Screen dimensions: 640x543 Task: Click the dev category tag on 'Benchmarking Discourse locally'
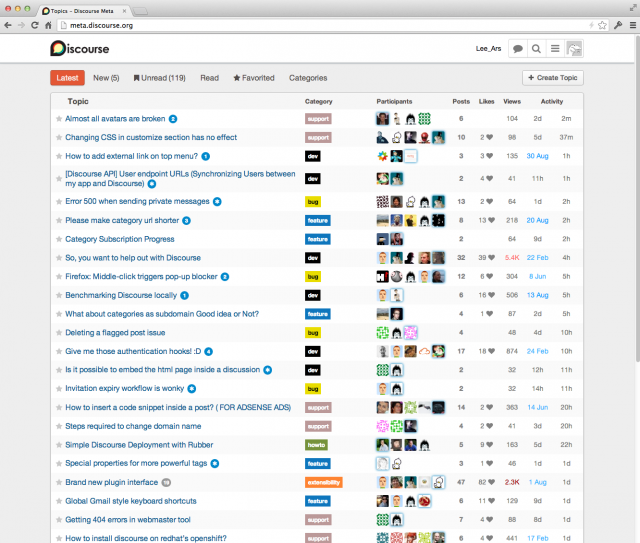pyautogui.click(x=313, y=295)
